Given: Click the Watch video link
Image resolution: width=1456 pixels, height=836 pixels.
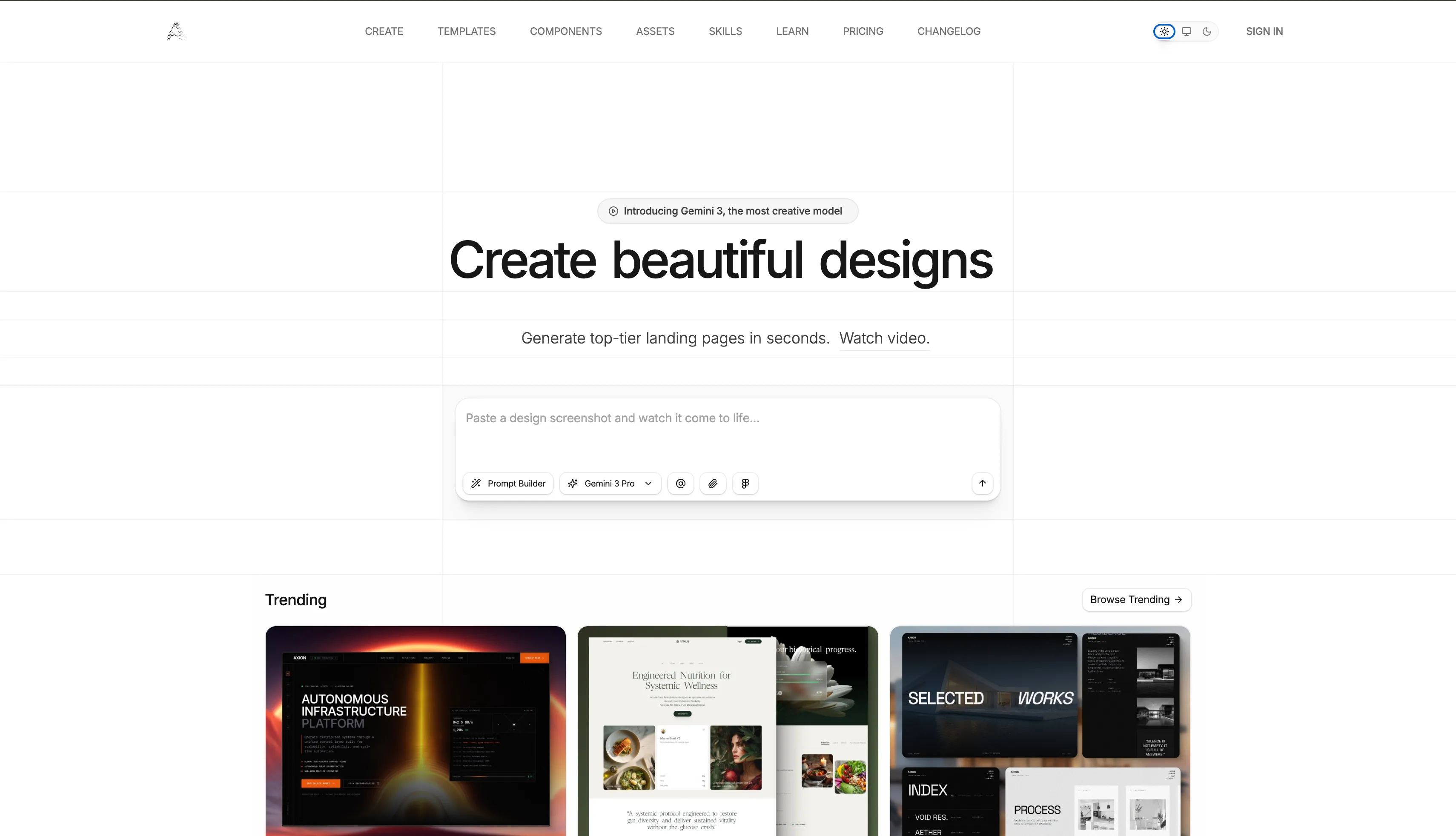Looking at the screenshot, I should pos(884,338).
